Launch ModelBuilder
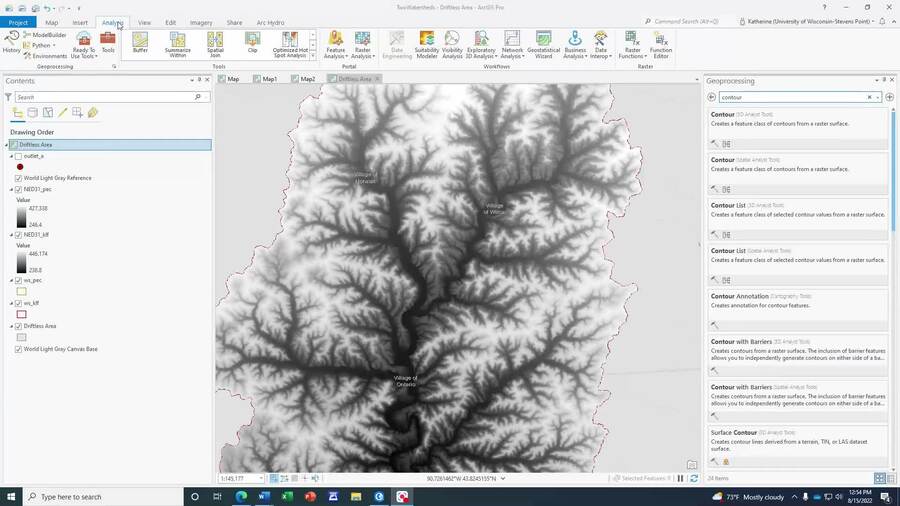The image size is (900, 506). tap(45, 35)
